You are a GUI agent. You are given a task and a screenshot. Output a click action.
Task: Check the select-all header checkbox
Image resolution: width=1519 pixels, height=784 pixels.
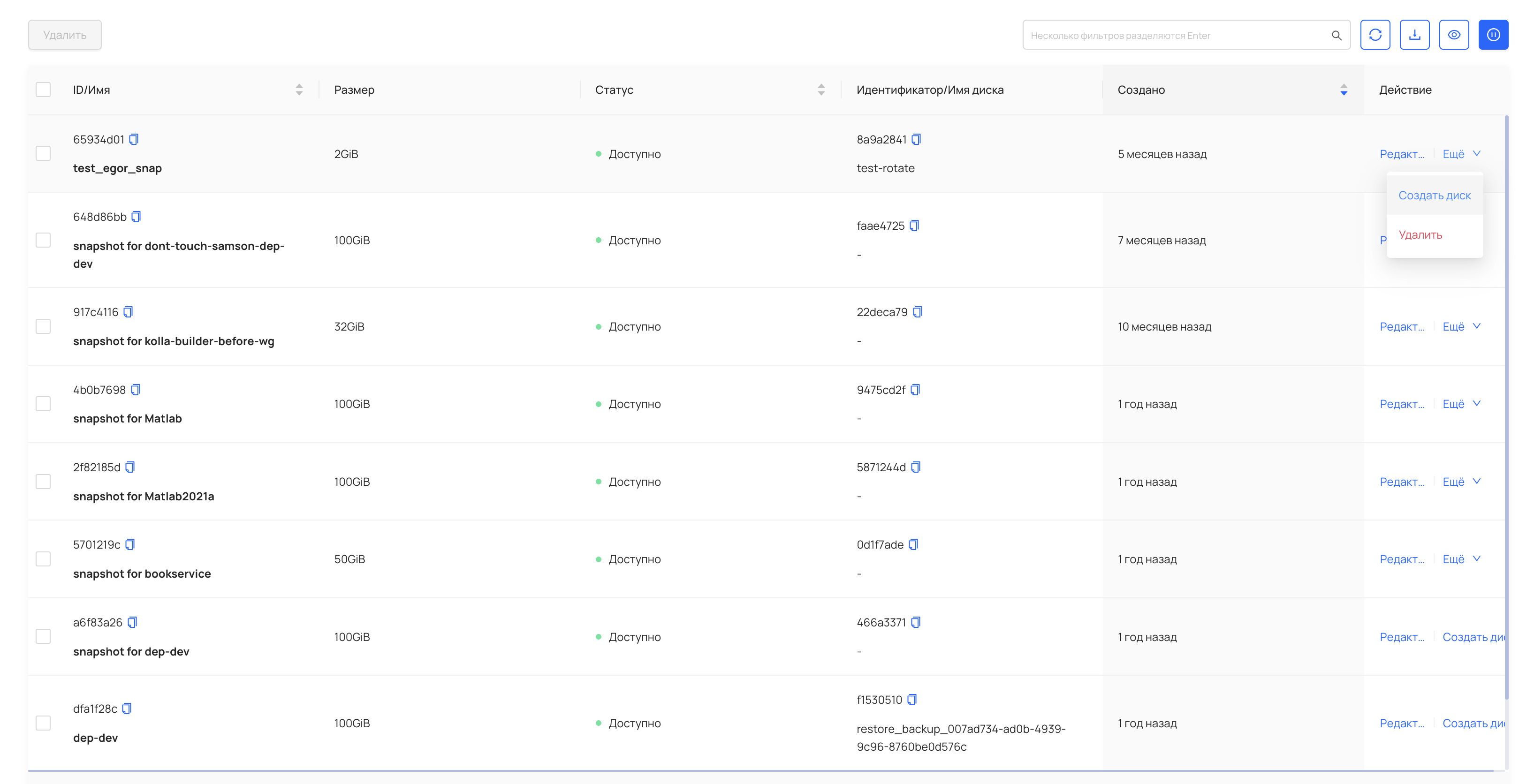[x=43, y=90]
